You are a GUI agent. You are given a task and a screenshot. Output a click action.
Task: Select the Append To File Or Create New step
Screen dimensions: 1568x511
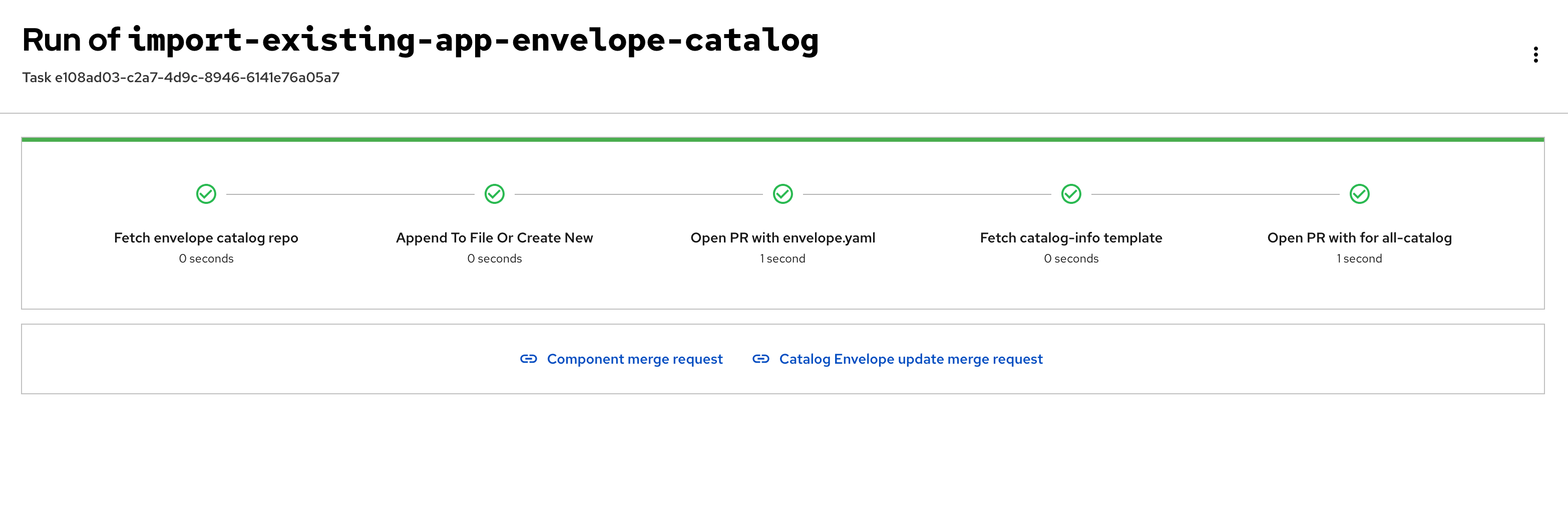click(494, 237)
